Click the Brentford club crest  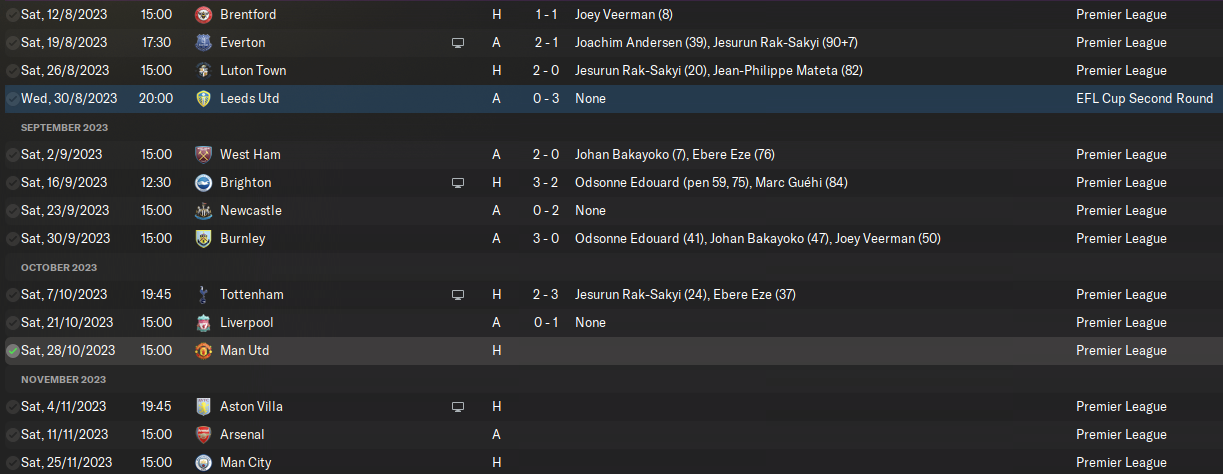pos(204,15)
